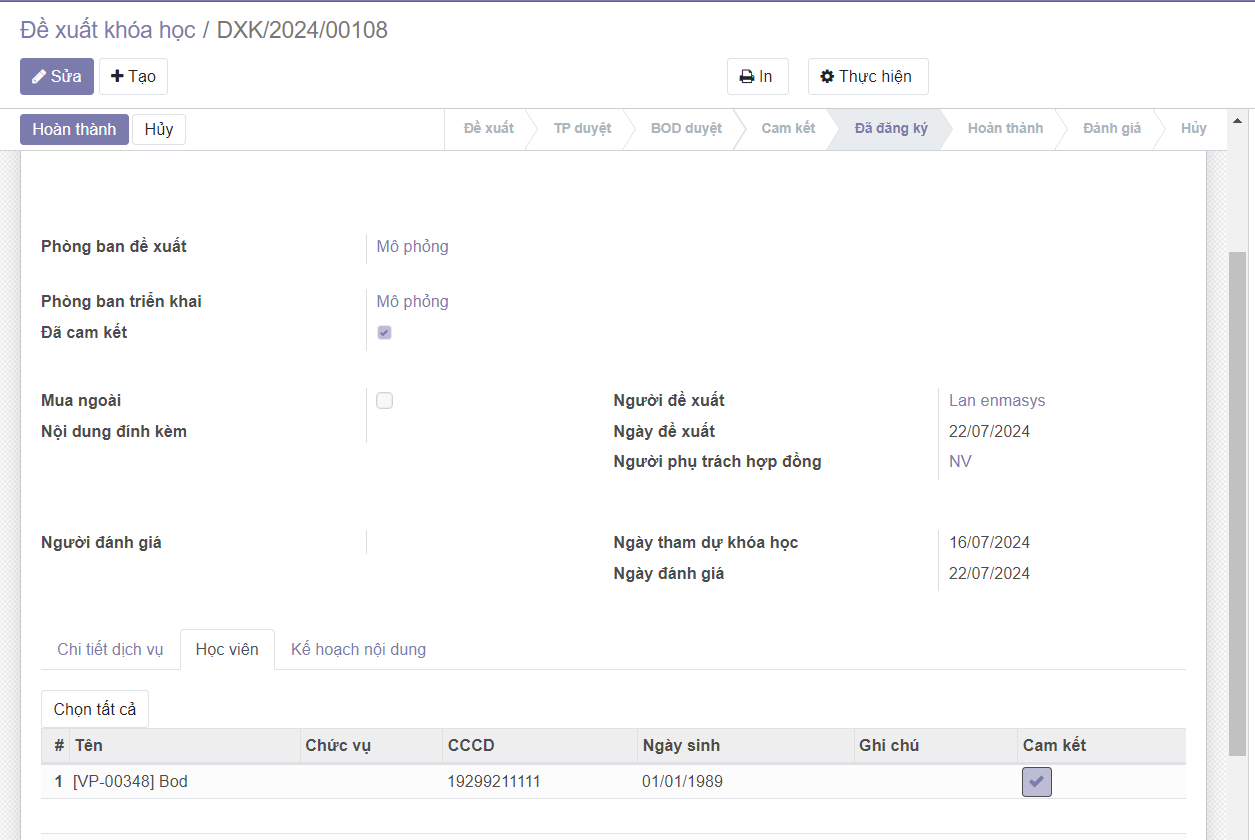Toggle the Mua ngoài checkbox
Viewport: 1255px width, 840px height.
pyautogui.click(x=384, y=401)
